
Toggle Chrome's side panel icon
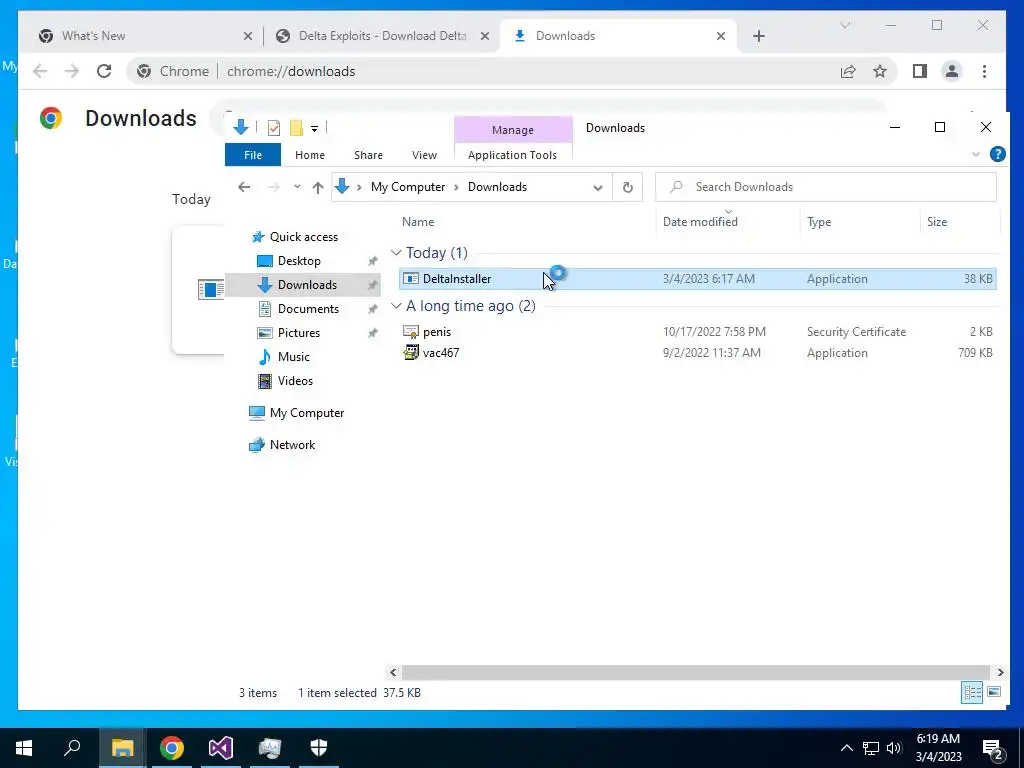920,71
